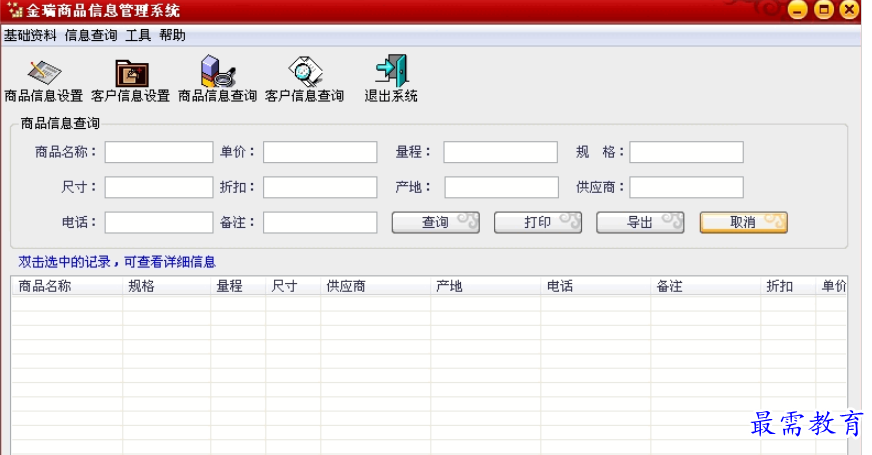Screen dimensions: 872x455
Task: Sort by 规格 column header
Action: coord(166,286)
